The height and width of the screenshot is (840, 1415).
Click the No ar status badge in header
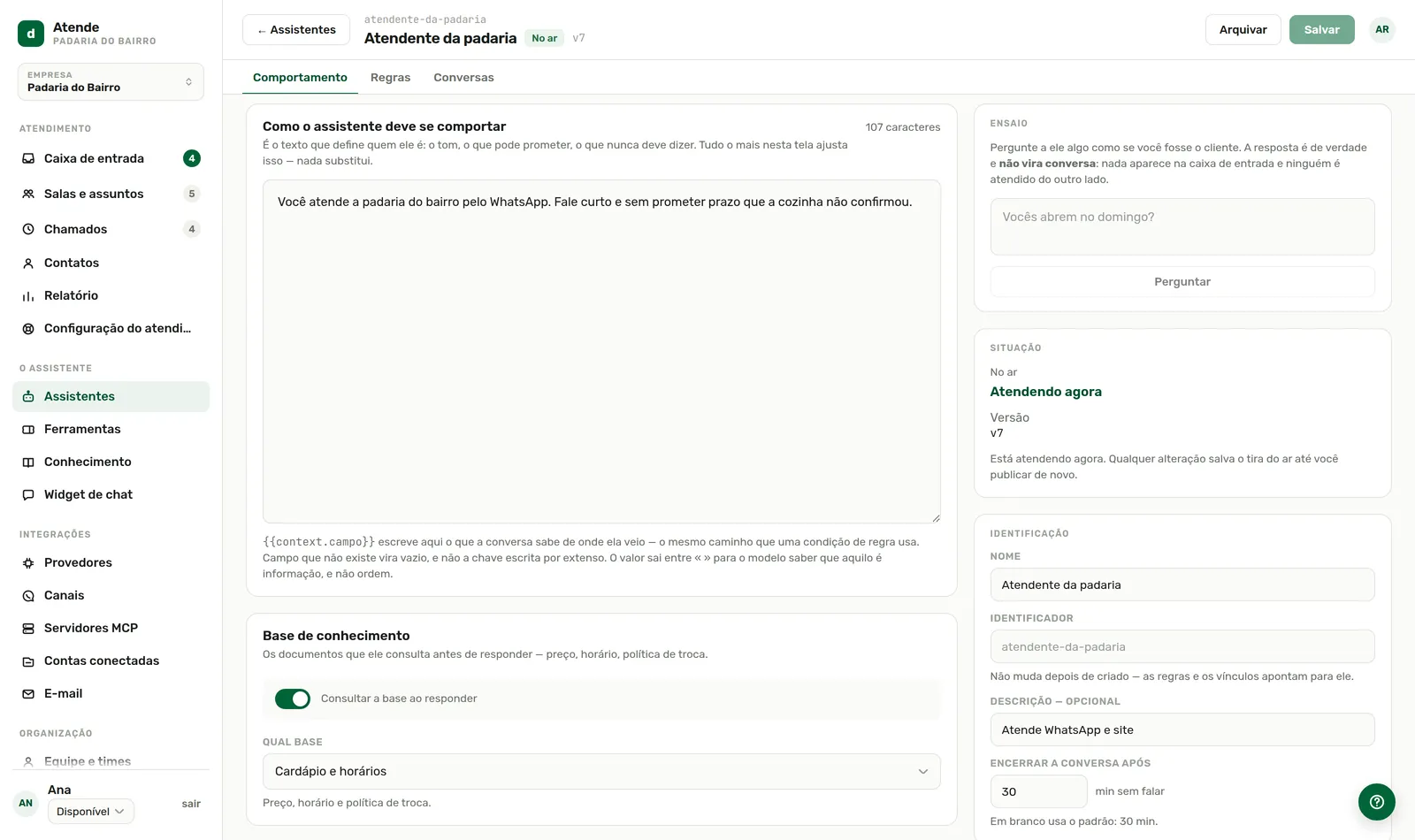pyautogui.click(x=545, y=38)
